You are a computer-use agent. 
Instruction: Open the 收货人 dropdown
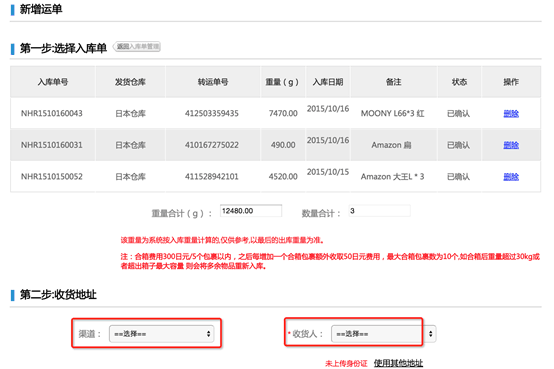click(x=384, y=334)
